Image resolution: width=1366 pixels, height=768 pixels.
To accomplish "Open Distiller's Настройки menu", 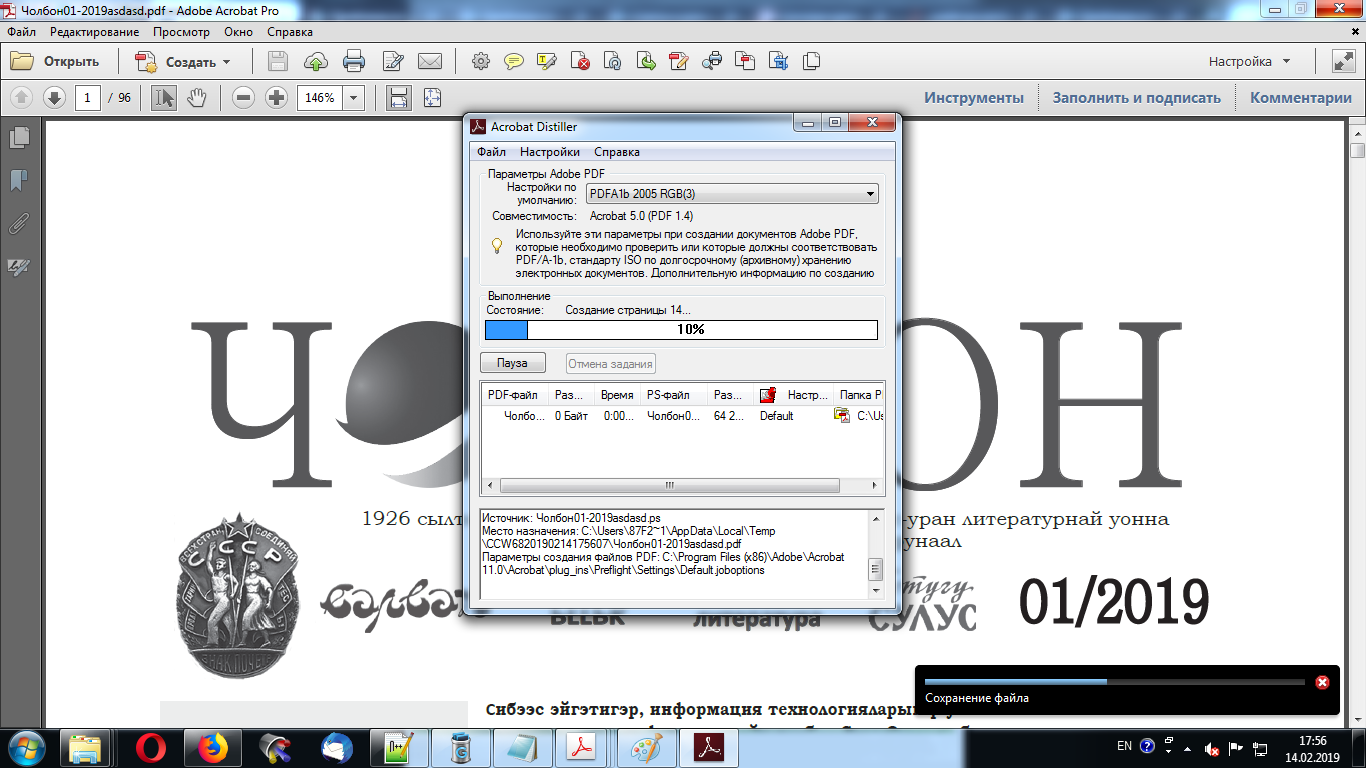I will tap(550, 152).
